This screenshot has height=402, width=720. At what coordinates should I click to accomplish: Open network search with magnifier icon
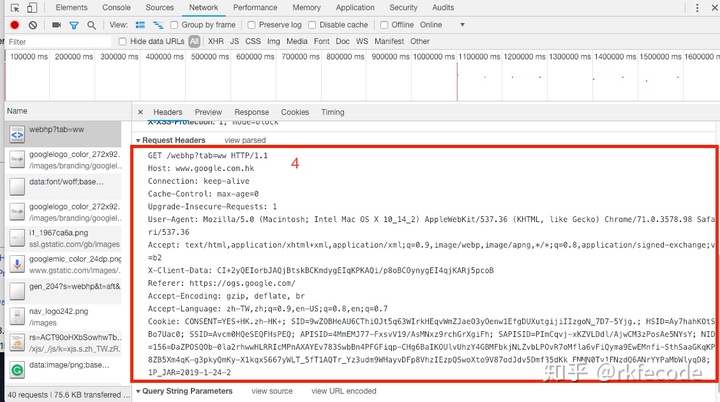[x=91, y=25]
